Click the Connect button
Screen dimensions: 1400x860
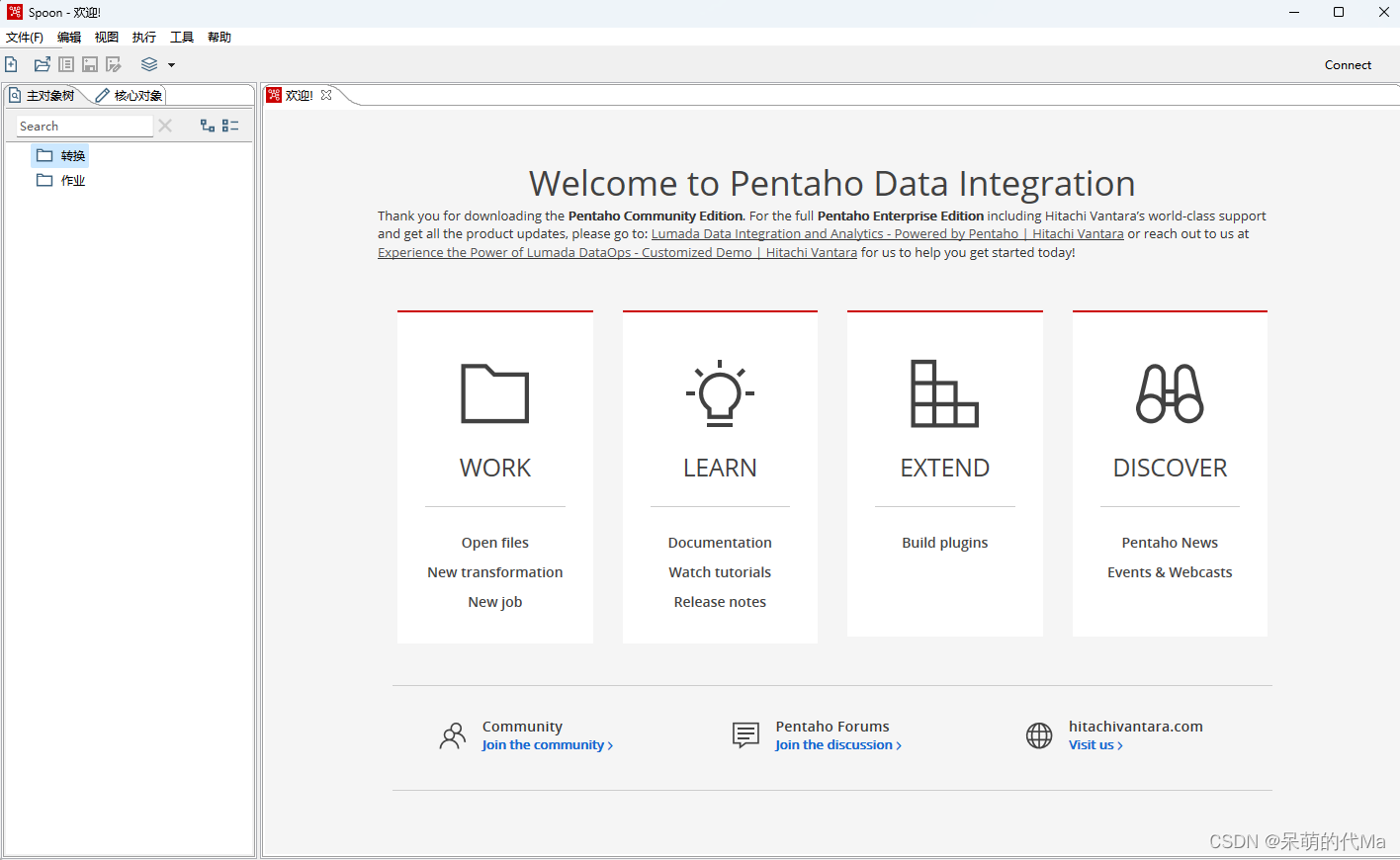point(1348,64)
